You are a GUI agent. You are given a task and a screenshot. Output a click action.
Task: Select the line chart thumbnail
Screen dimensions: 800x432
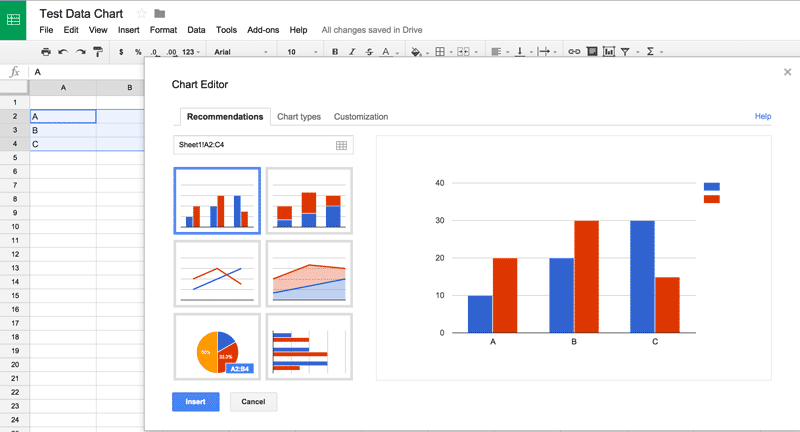click(217, 274)
